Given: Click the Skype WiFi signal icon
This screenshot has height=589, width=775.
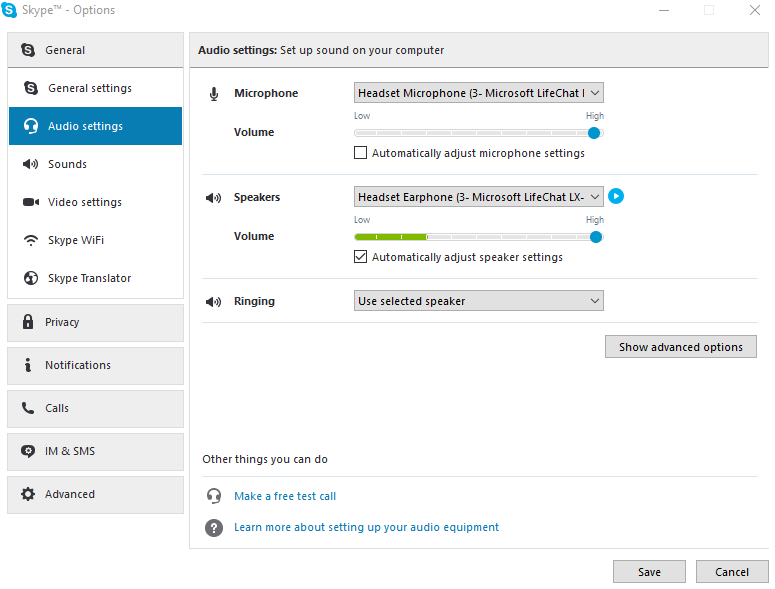Looking at the screenshot, I should coord(31,240).
